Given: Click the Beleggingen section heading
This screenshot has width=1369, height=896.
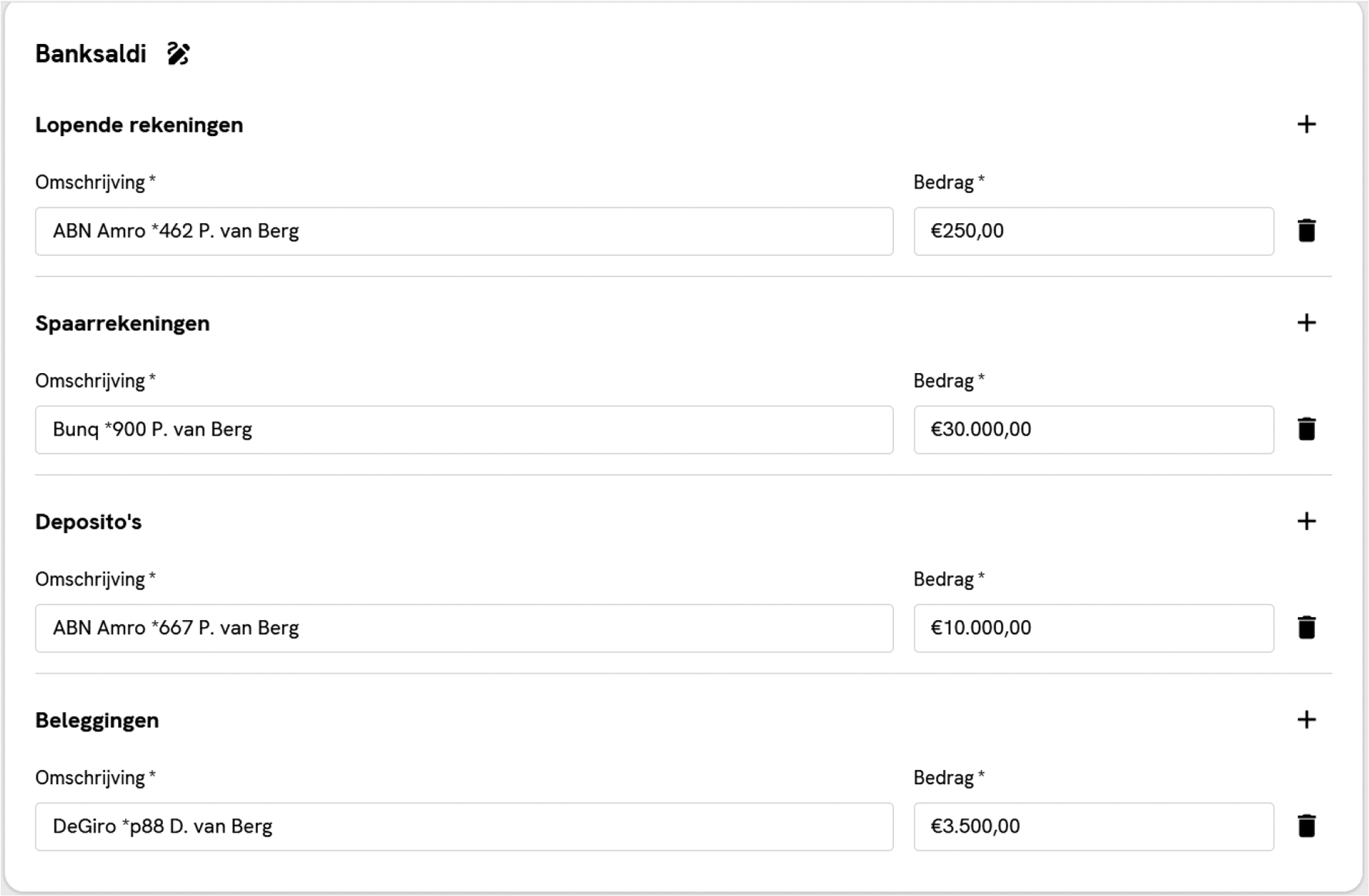Looking at the screenshot, I should 97,720.
